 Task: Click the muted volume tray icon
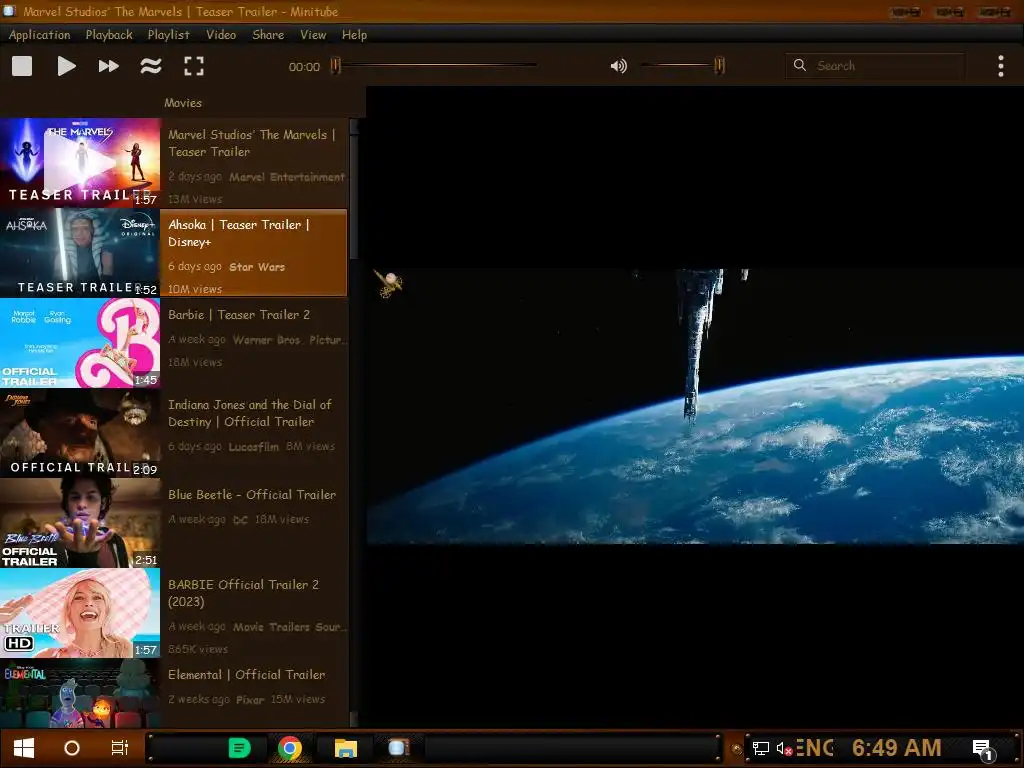(784, 748)
